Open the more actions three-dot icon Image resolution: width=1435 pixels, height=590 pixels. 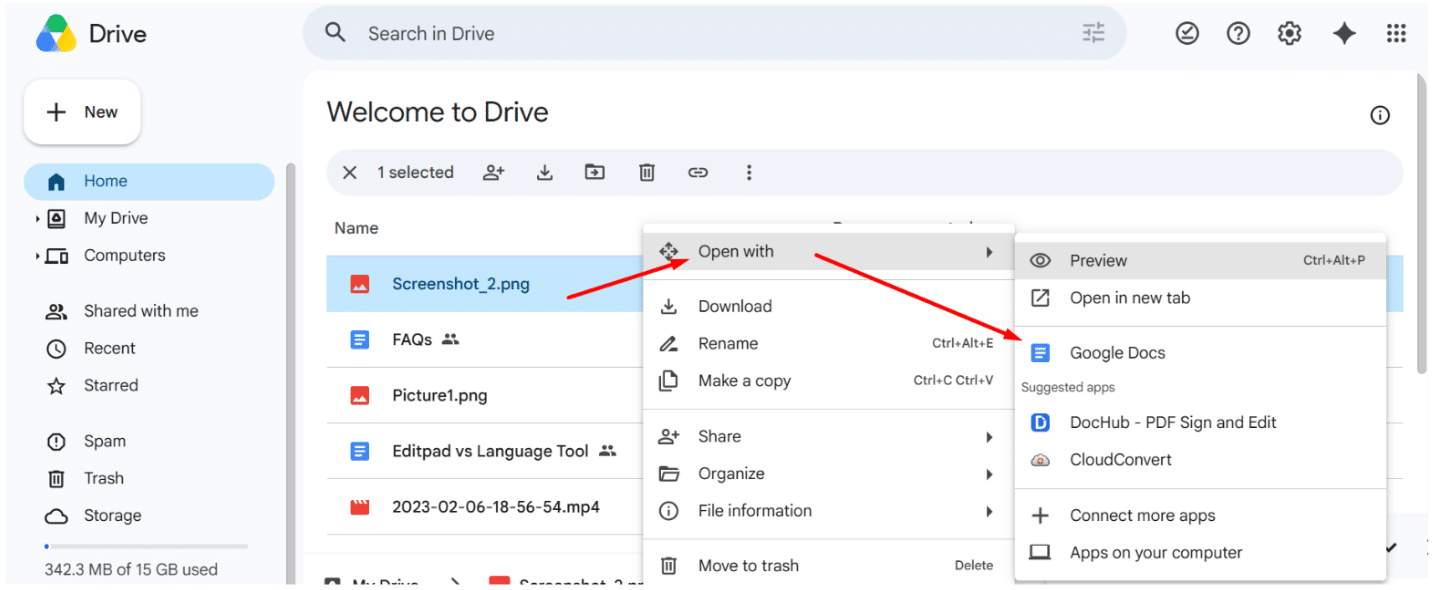coord(749,173)
